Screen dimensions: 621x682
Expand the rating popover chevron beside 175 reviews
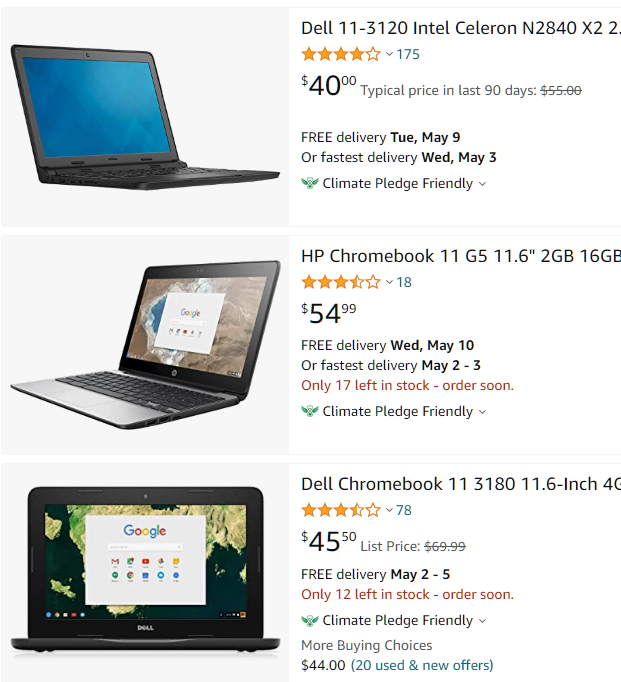[389, 54]
